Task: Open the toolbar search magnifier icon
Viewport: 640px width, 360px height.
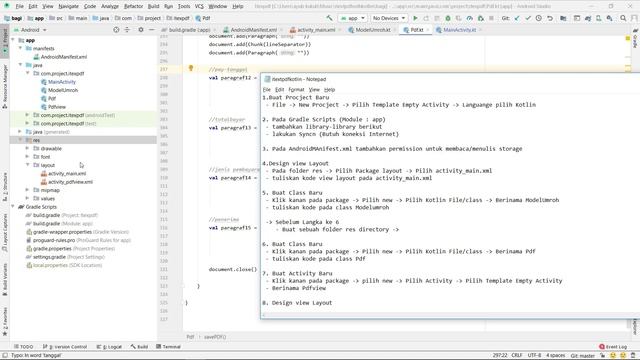Action: pyautogui.click(x=623, y=18)
